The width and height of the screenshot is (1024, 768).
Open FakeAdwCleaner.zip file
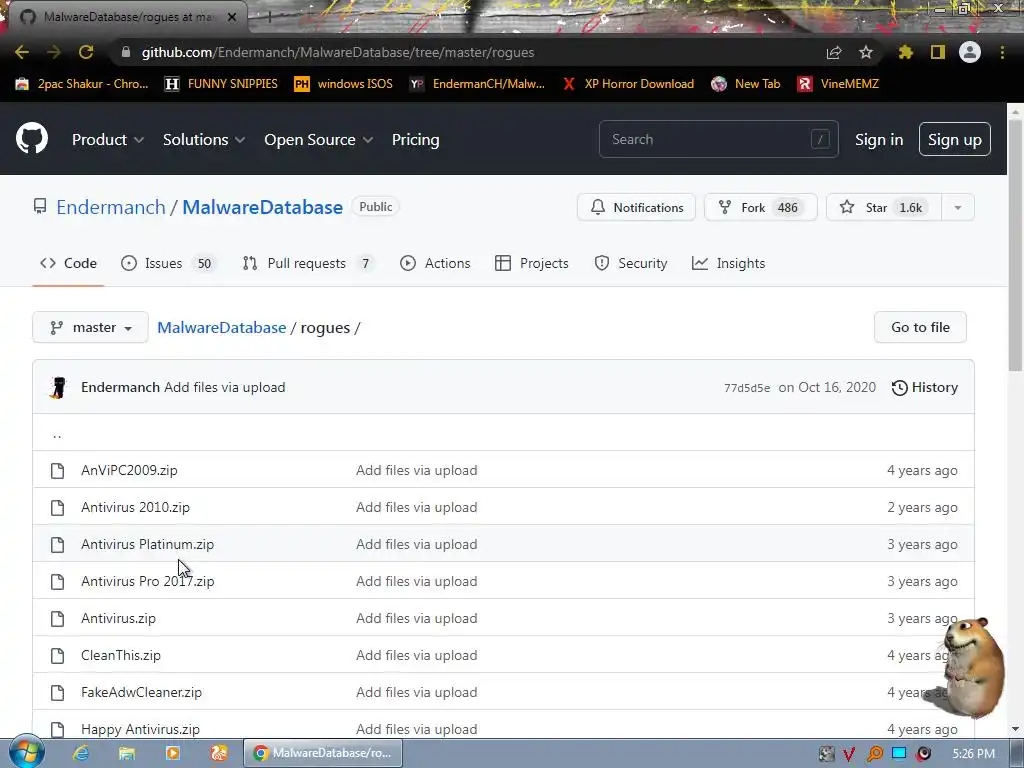(x=141, y=692)
